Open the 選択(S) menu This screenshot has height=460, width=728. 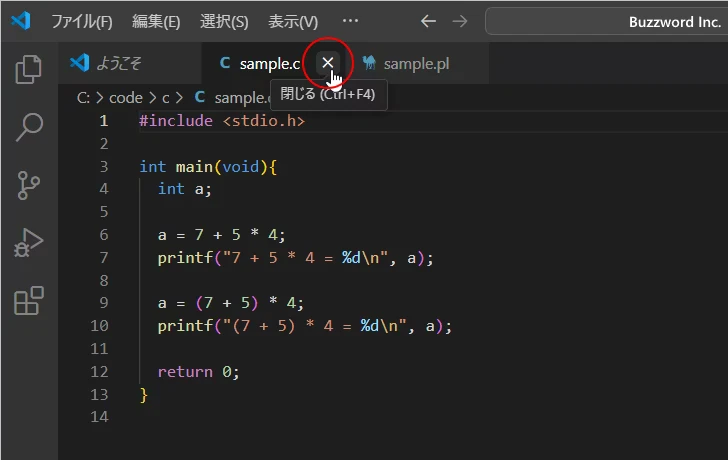point(224,21)
